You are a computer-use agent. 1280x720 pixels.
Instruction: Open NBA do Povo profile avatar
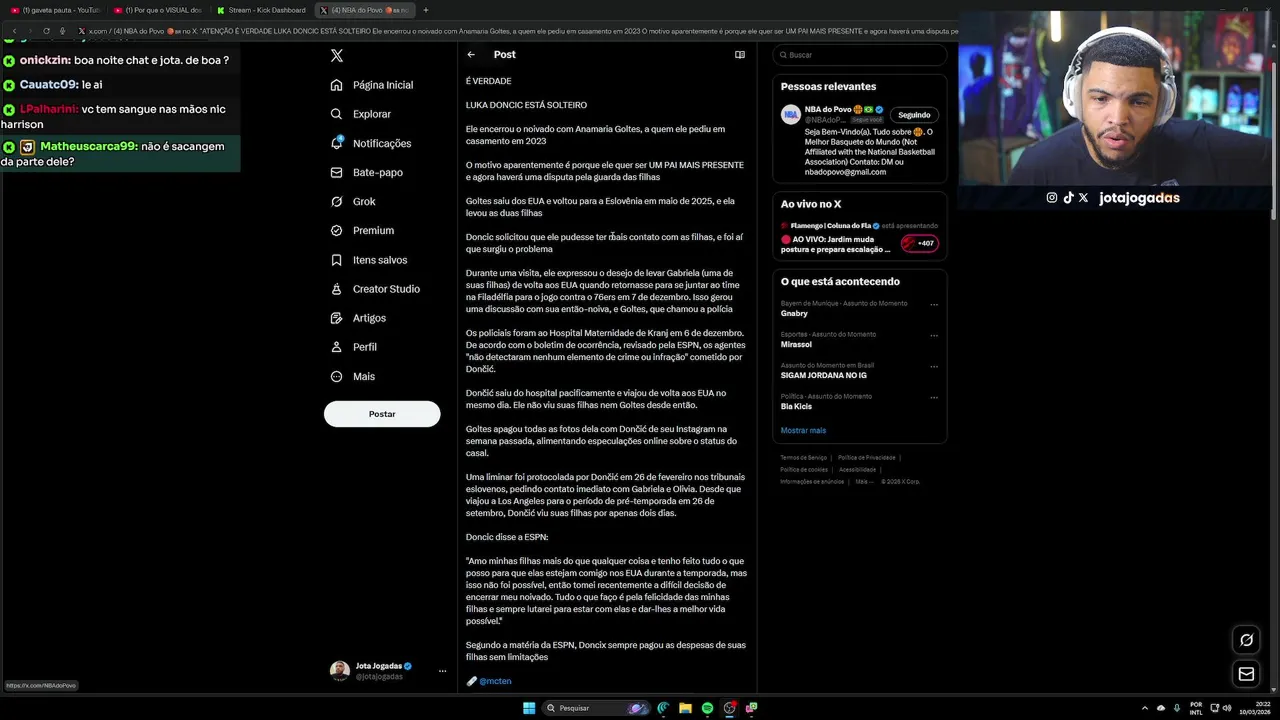click(x=790, y=114)
